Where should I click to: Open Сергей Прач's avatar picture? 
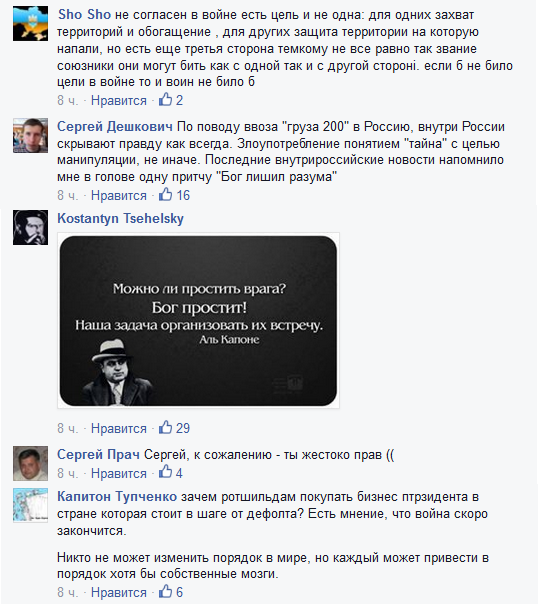31,463
